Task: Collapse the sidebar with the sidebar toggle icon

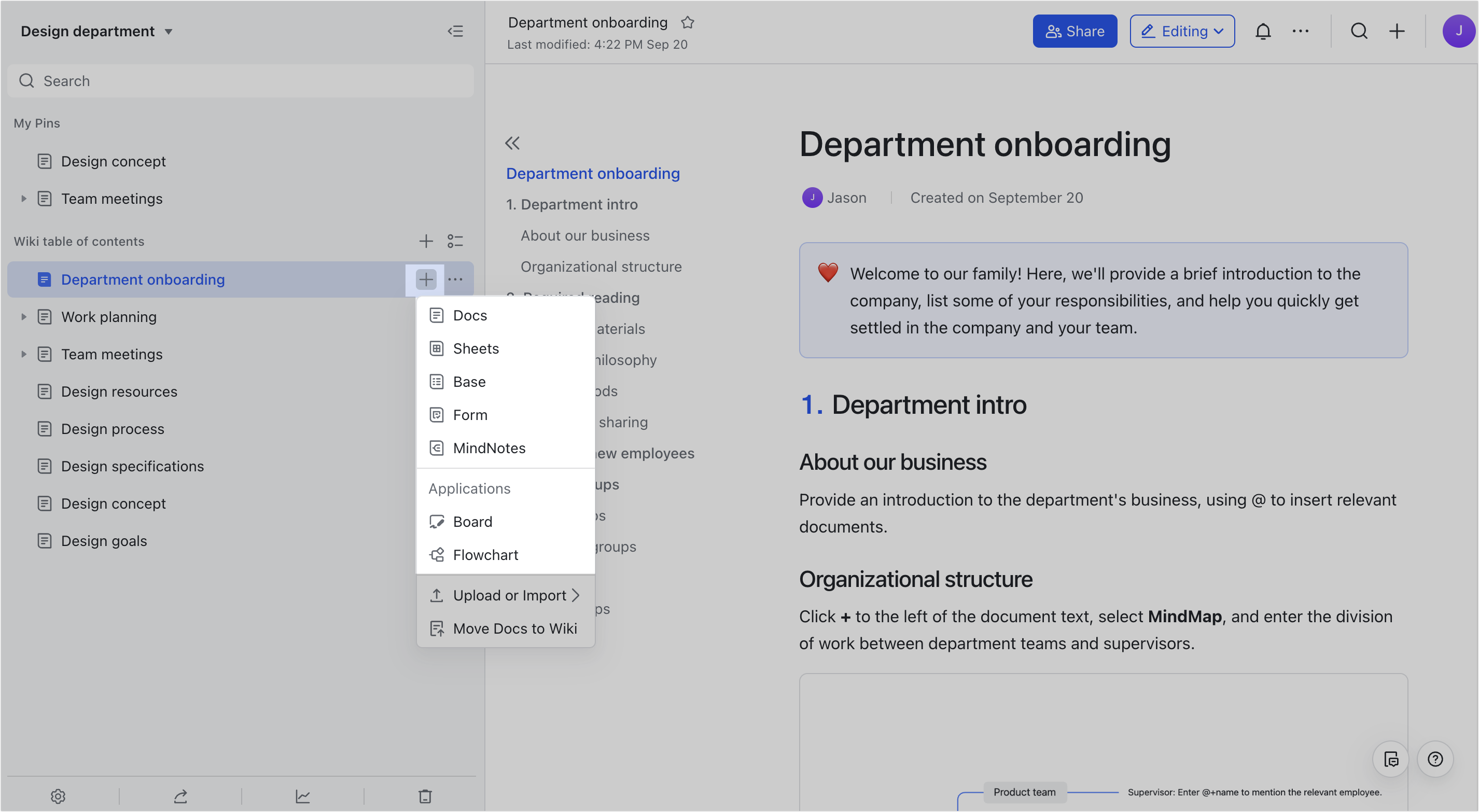Action: [x=455, y=31]
